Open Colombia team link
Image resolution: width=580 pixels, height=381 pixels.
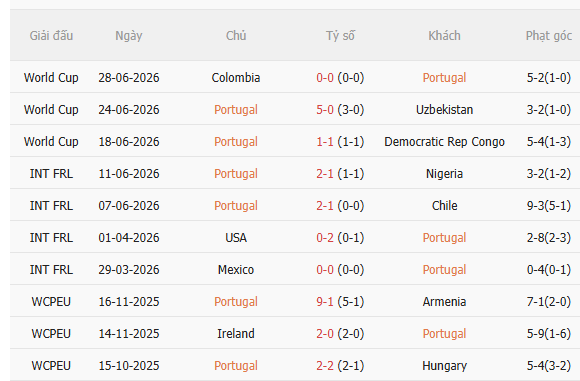click(236, 78)
